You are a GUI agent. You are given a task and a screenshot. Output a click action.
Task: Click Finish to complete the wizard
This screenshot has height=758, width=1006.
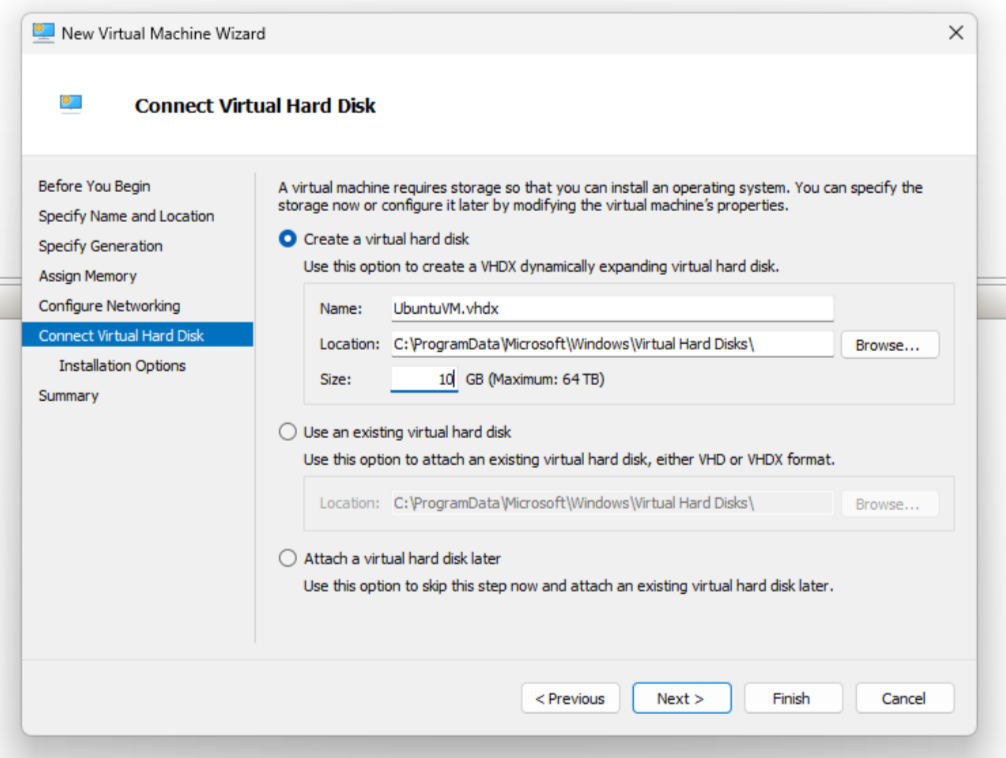click(793, 698)
